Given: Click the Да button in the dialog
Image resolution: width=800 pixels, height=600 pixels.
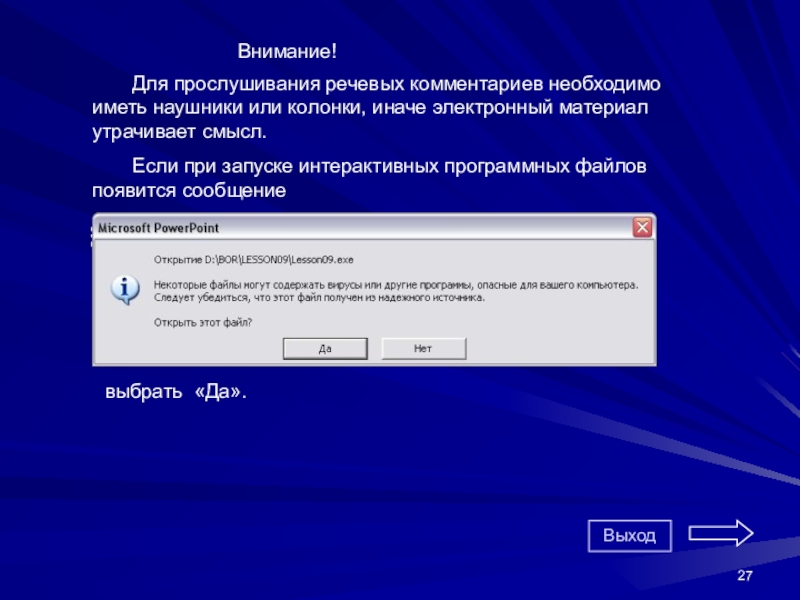Looking at the screenshot, I should point(325,348).
